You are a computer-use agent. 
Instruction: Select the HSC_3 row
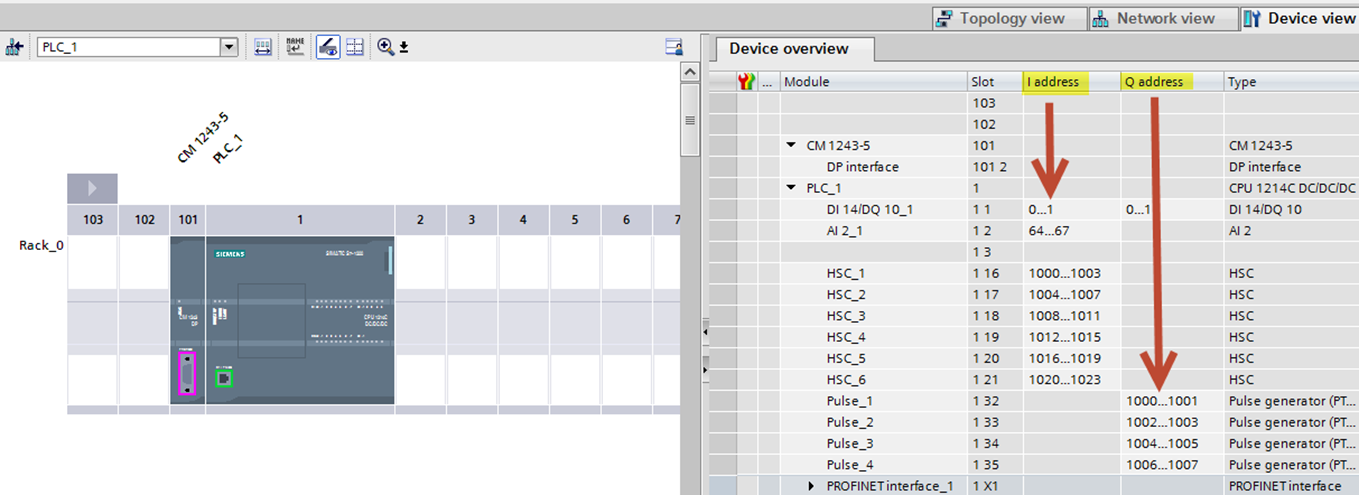(1034, 316)
